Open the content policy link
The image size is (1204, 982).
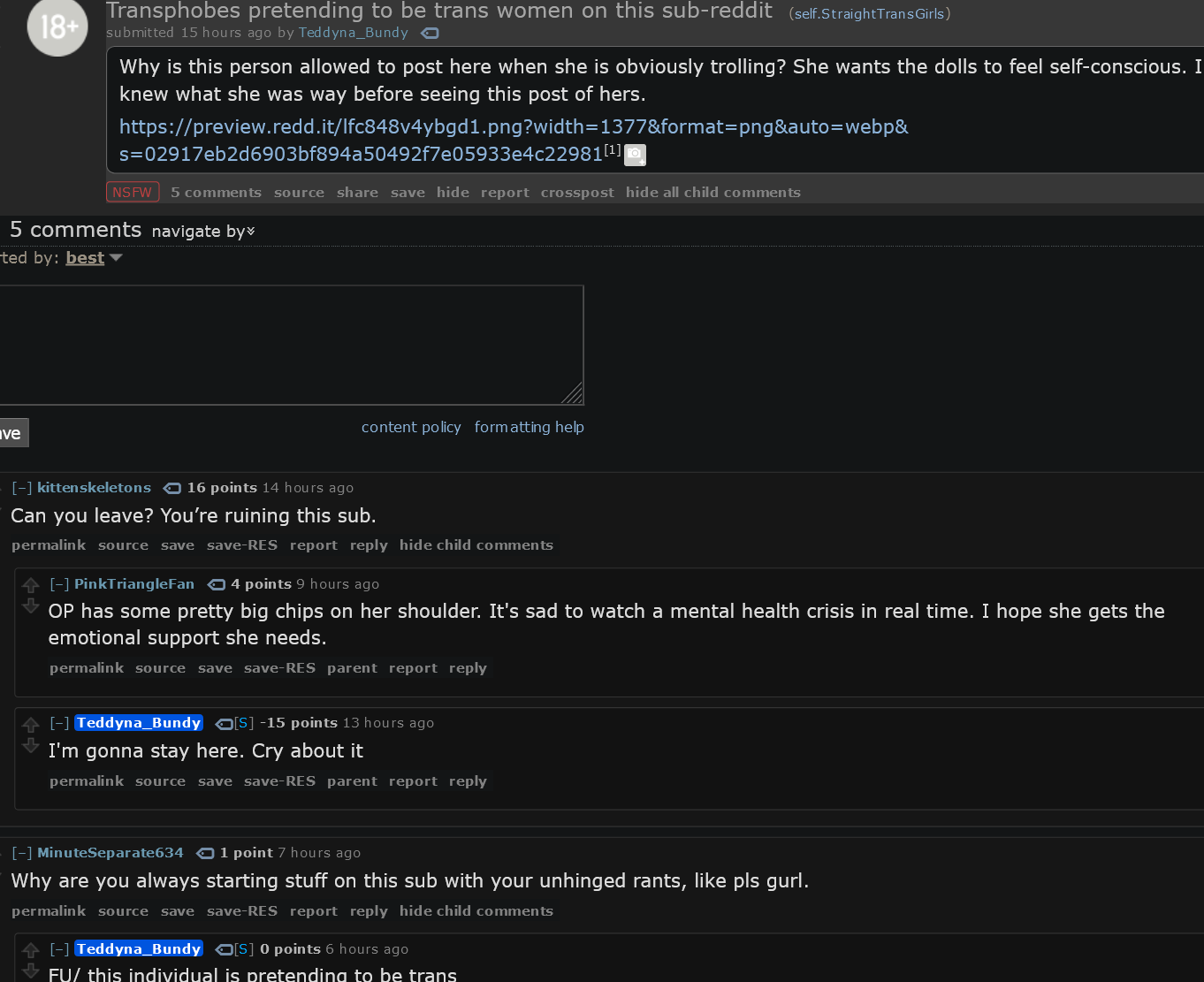[x=411, y=427]
